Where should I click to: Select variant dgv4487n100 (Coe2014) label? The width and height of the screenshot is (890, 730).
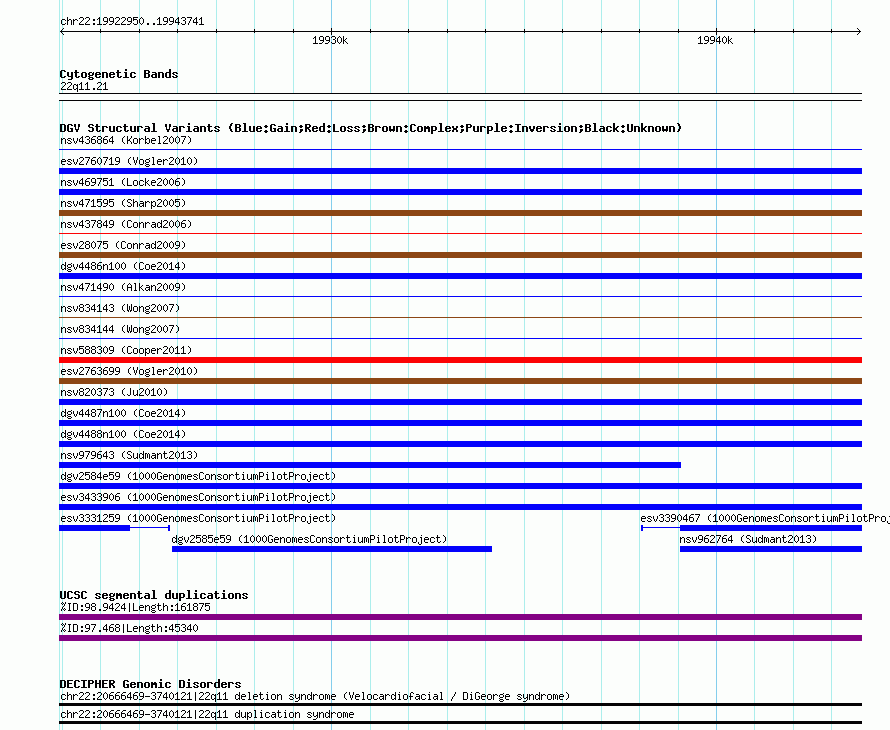pos(123,413)
